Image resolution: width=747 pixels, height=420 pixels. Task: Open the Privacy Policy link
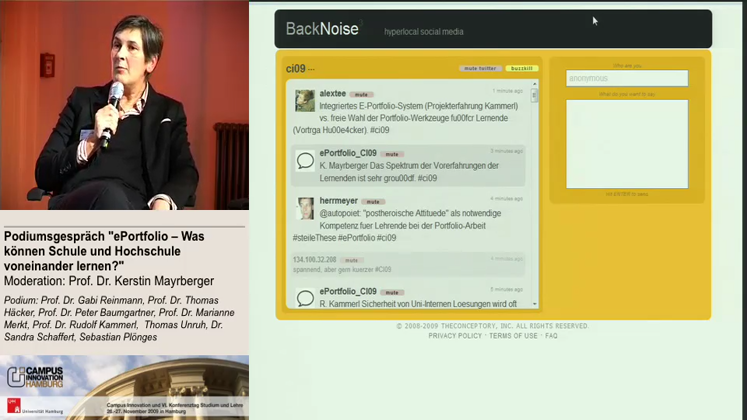(455, 336)
